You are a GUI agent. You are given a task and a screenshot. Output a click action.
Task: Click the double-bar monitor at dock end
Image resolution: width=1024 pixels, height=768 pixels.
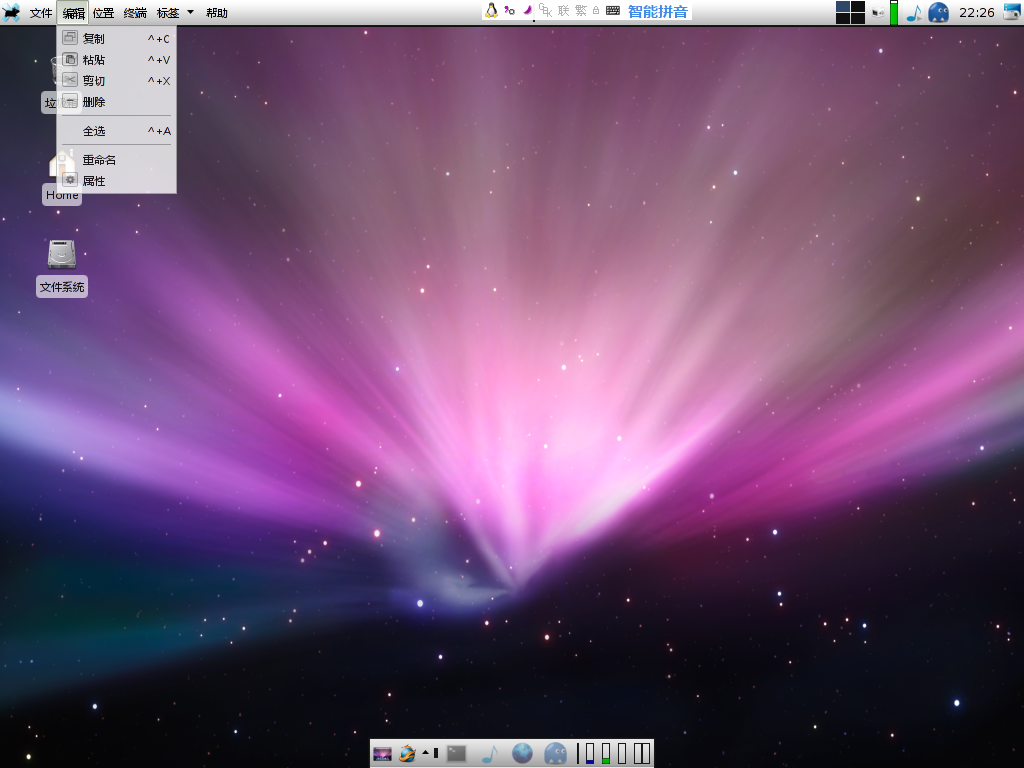643,754
